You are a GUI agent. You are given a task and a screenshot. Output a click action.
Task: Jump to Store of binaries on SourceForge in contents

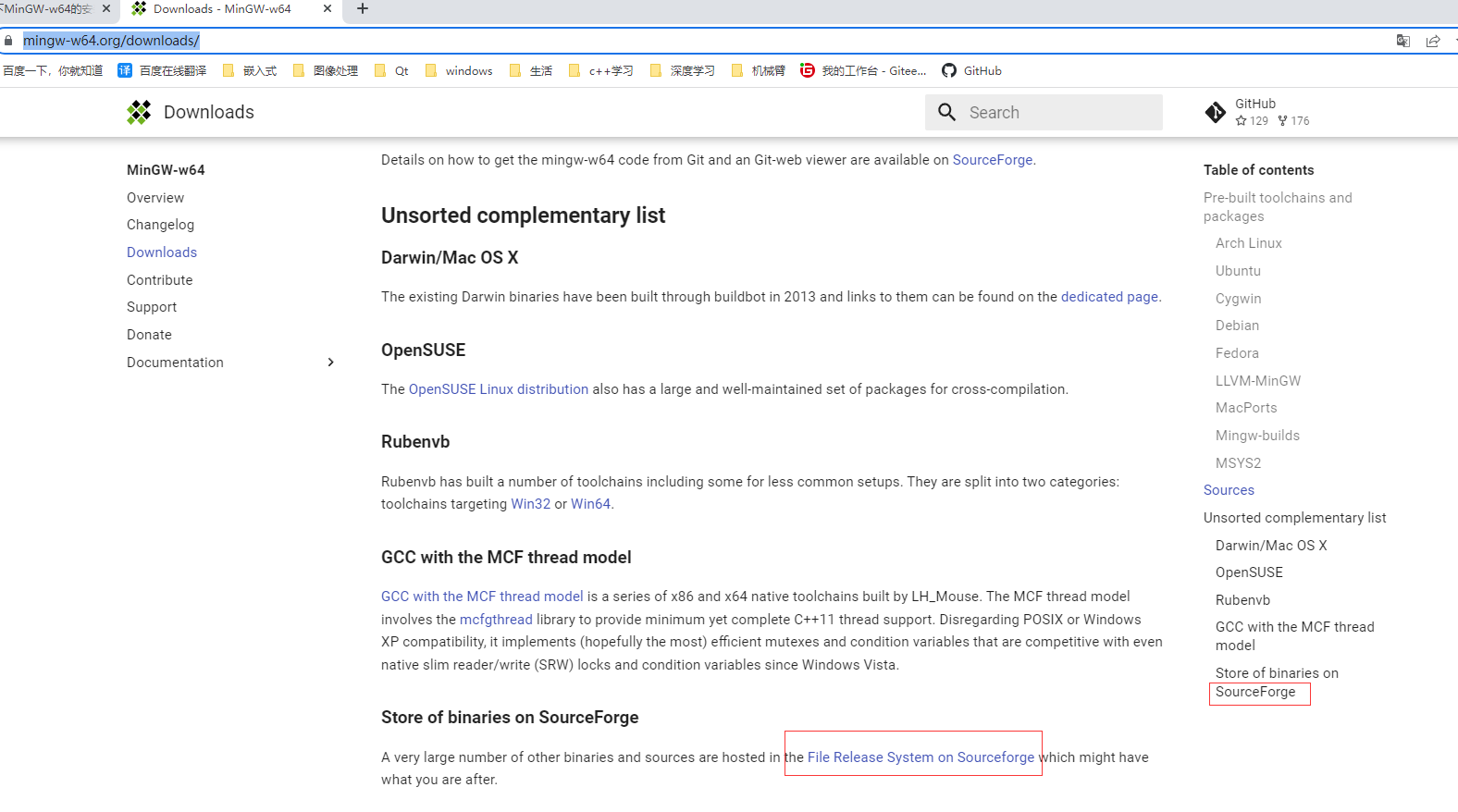[x=1277, y=683]
